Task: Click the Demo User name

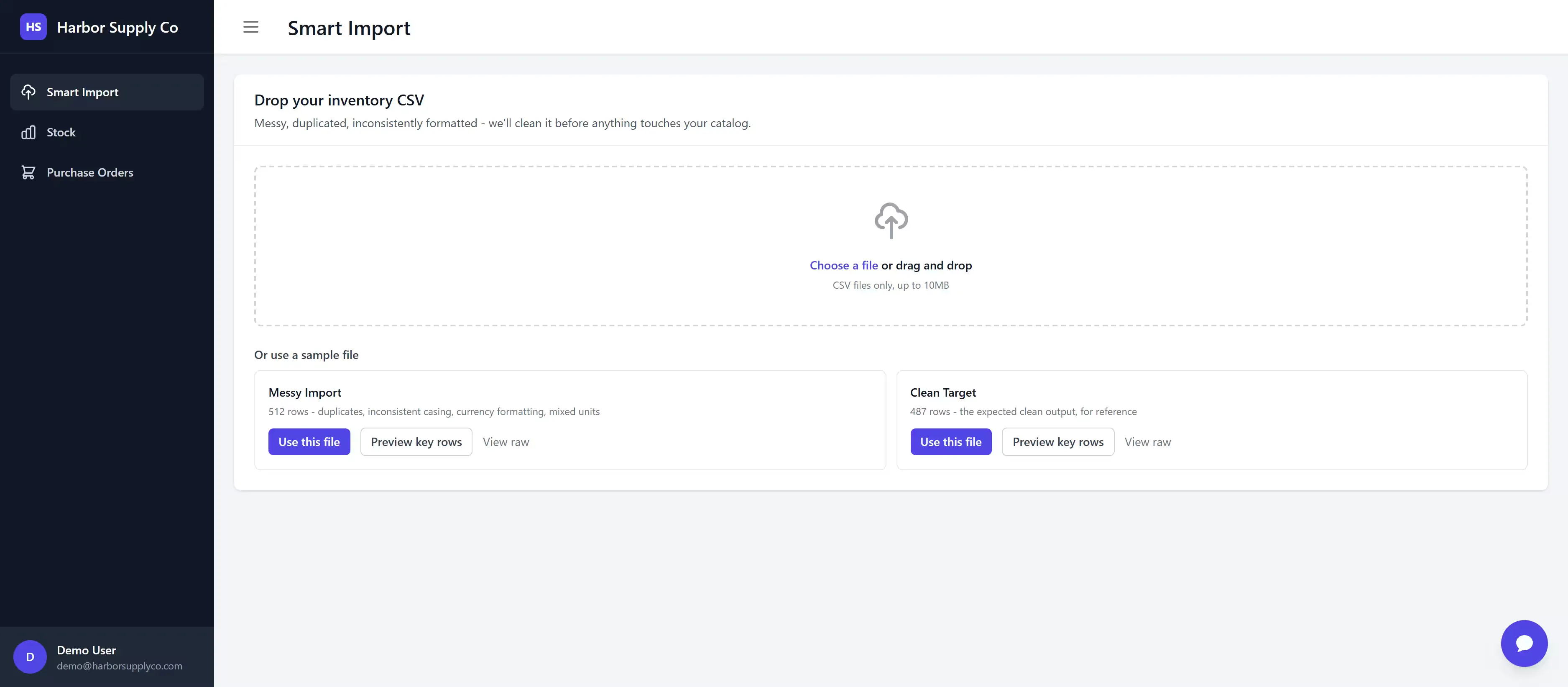Action: coord(87,650)
